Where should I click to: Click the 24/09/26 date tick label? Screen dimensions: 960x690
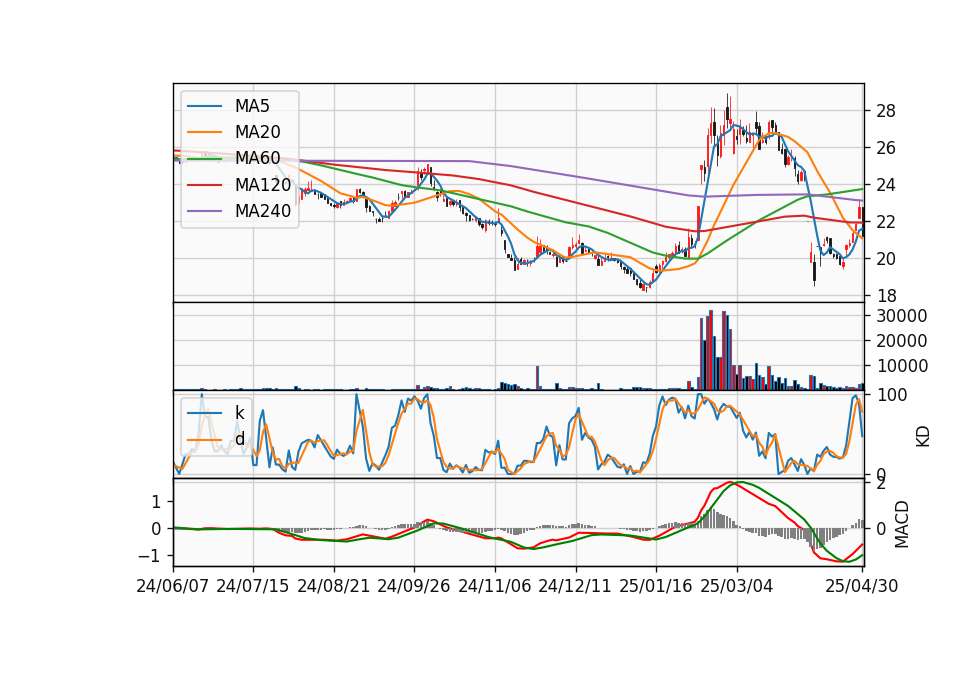(414, 586)
